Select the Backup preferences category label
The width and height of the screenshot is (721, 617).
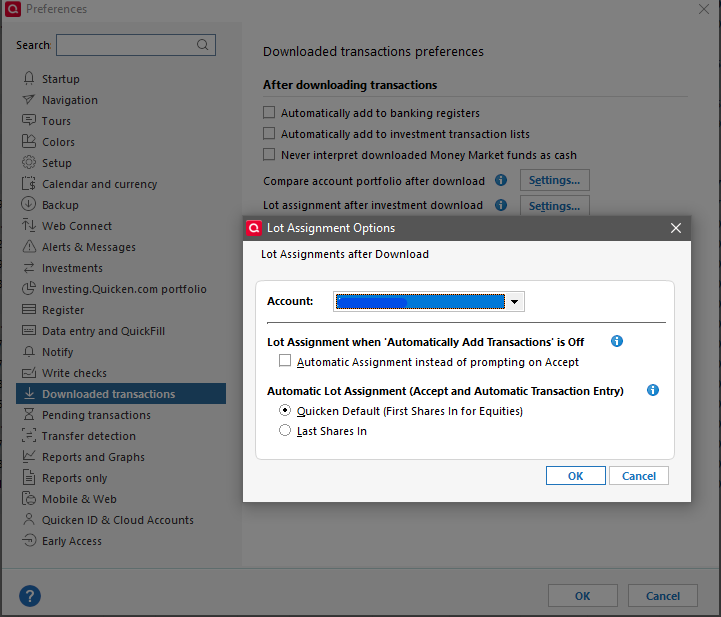[x=60, y=205]
